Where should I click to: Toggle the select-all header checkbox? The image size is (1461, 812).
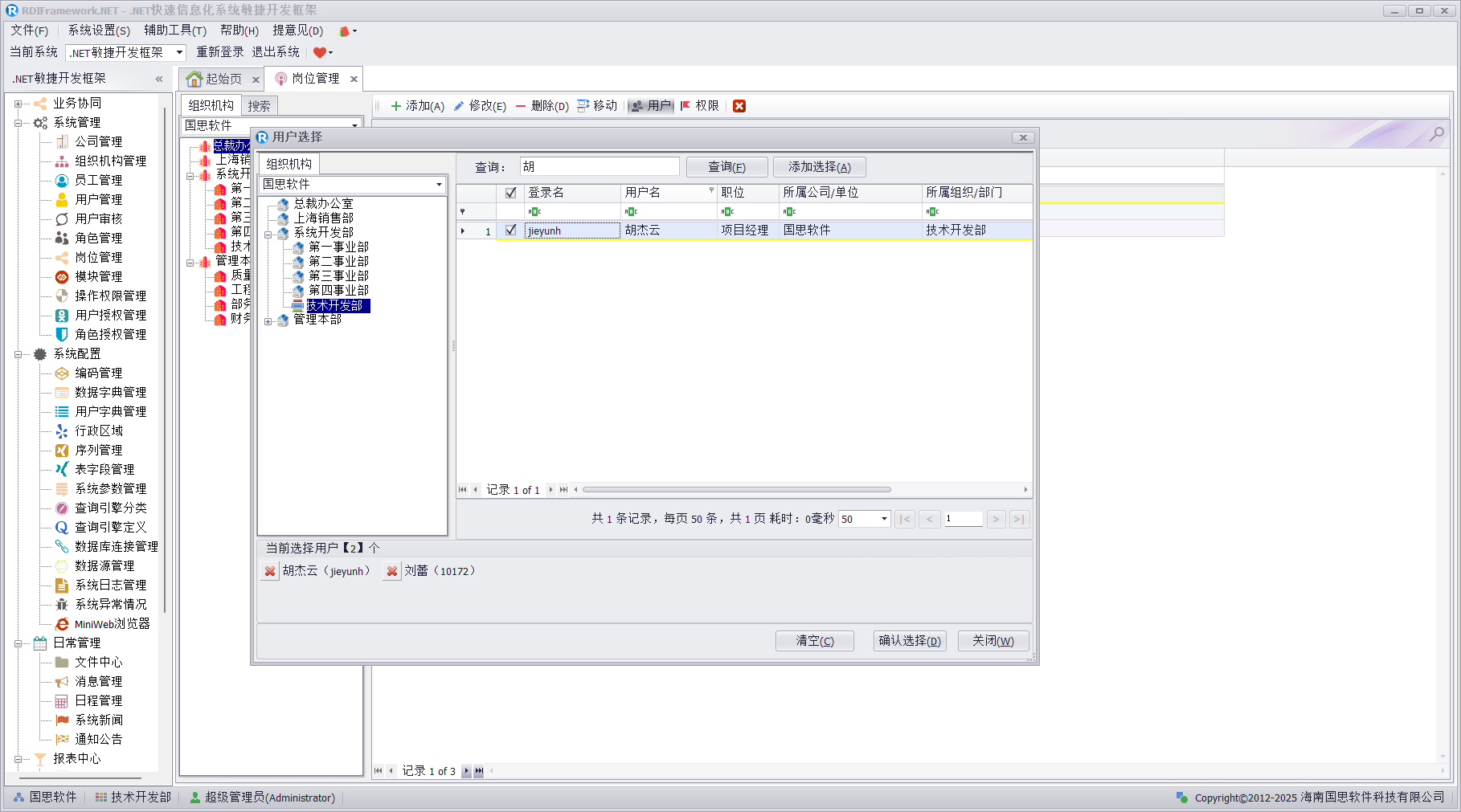point(510,193)
